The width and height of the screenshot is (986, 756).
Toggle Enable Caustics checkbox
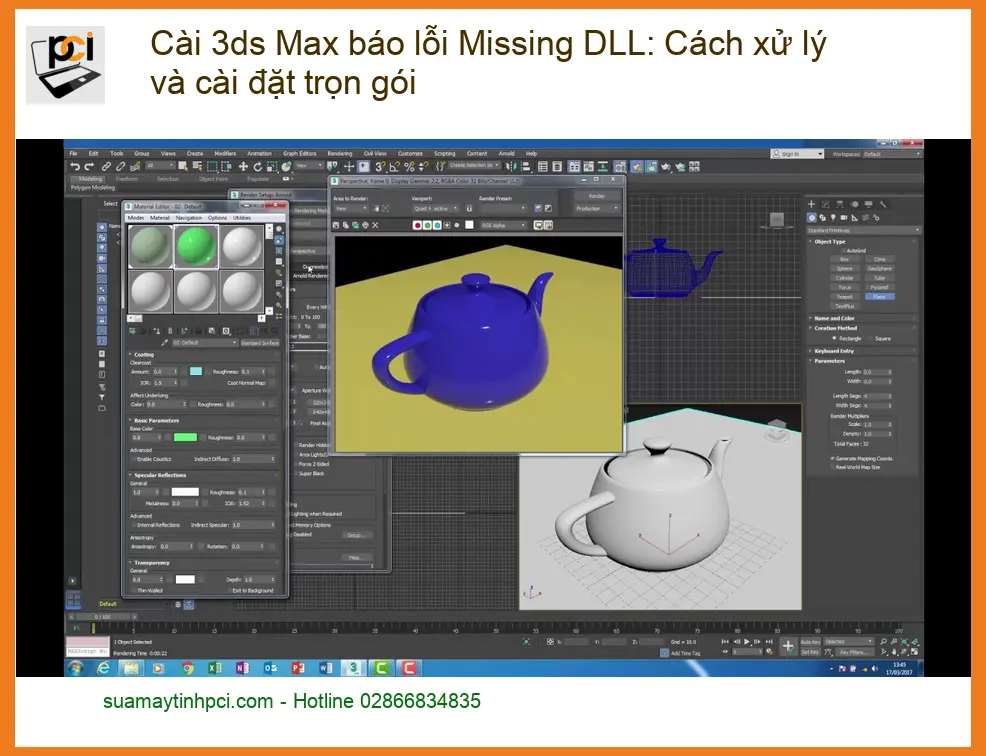point(133,459)
